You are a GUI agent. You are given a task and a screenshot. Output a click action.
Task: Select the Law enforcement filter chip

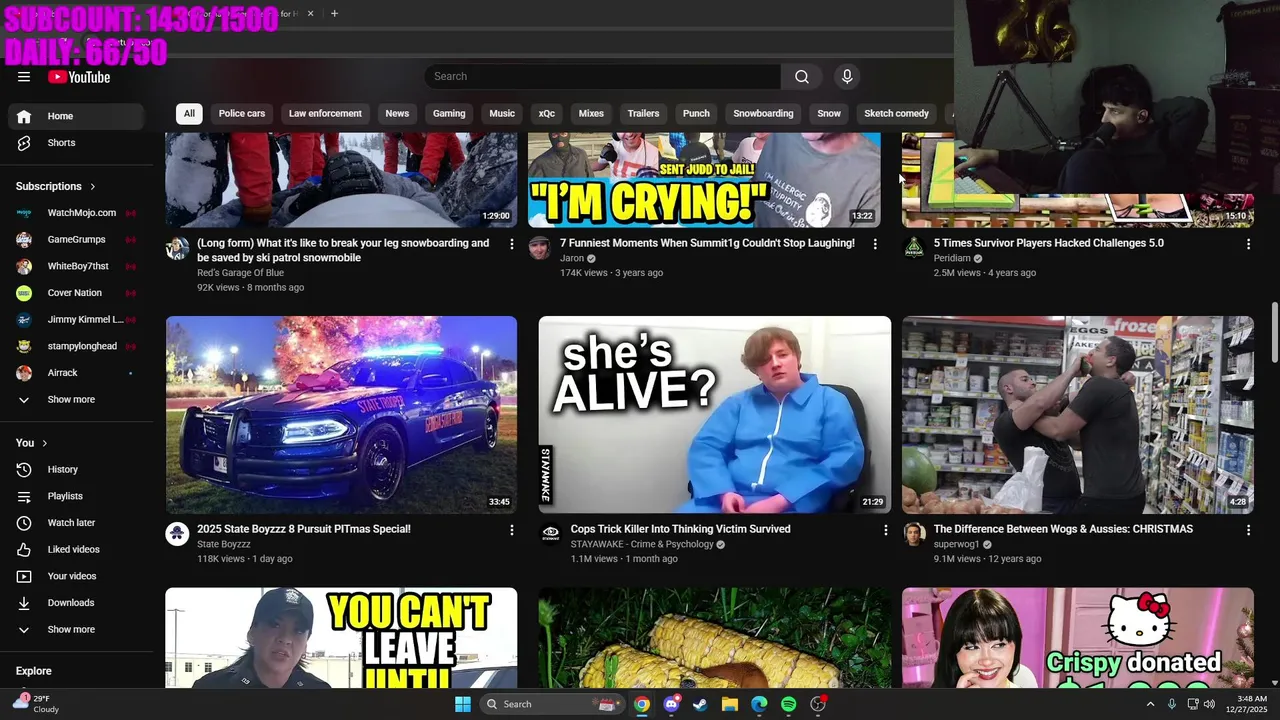325,114
